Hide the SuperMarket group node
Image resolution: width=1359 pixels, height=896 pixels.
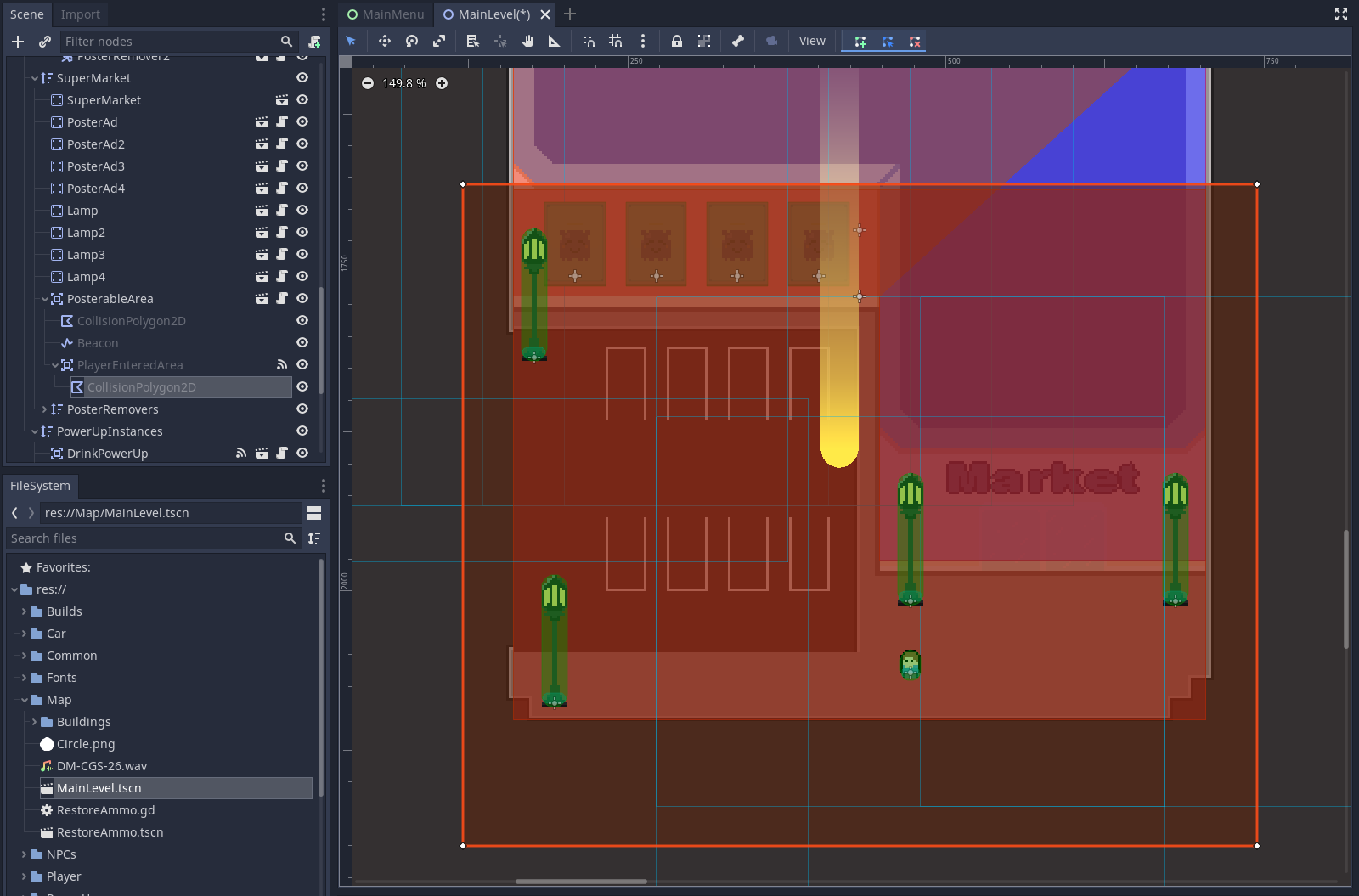(302, 77)
